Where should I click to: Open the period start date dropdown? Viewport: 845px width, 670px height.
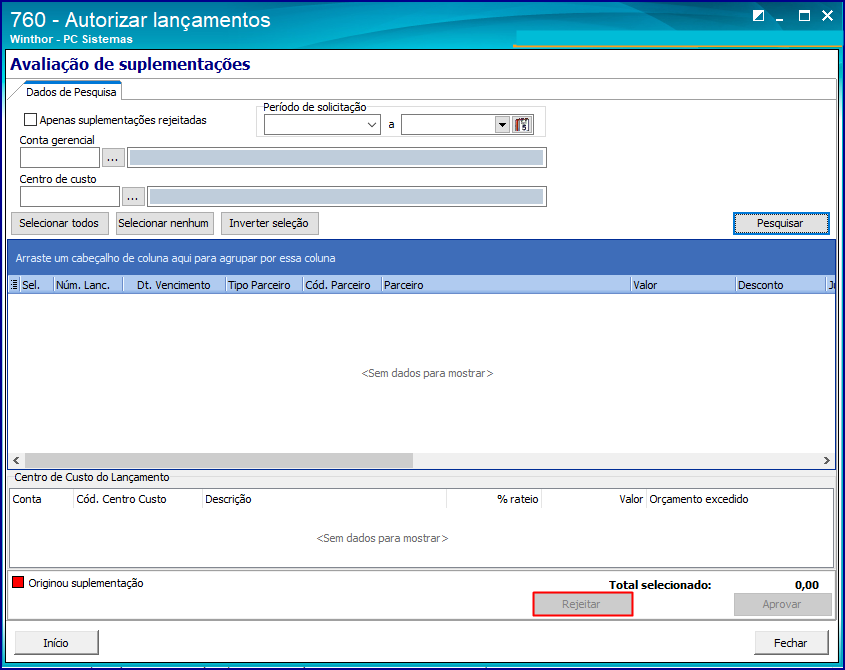coord(372,125)
